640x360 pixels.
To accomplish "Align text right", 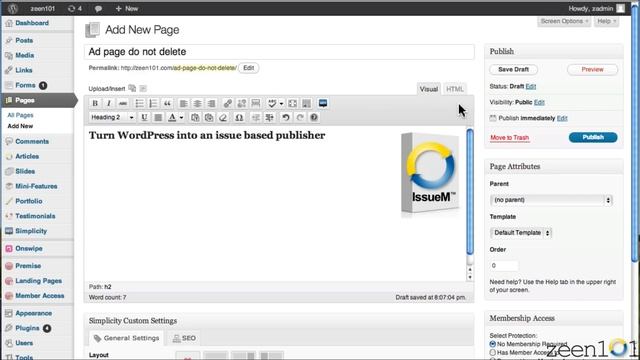I will (211, 103).
